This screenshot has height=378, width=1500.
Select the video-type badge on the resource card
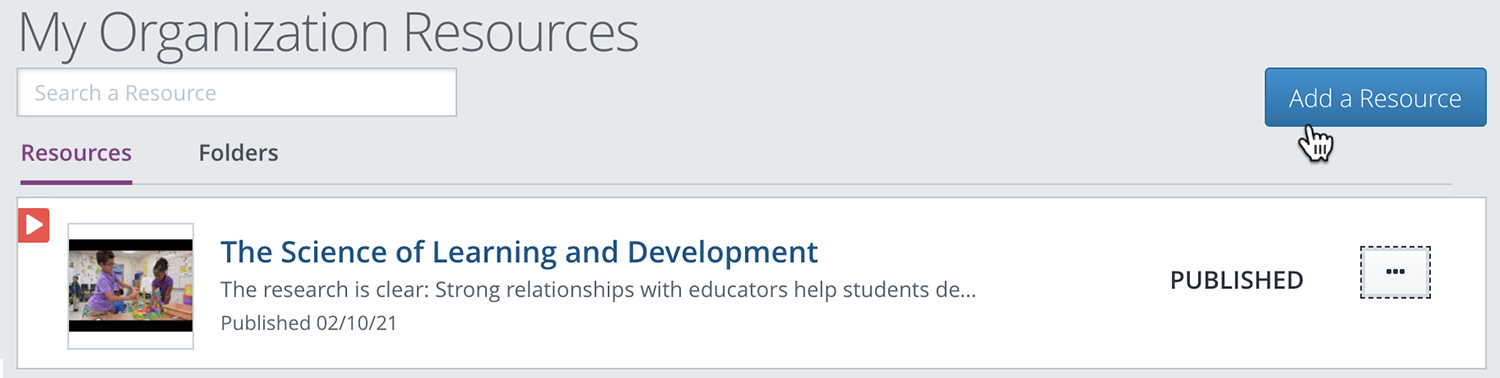[x=34, y=226]
